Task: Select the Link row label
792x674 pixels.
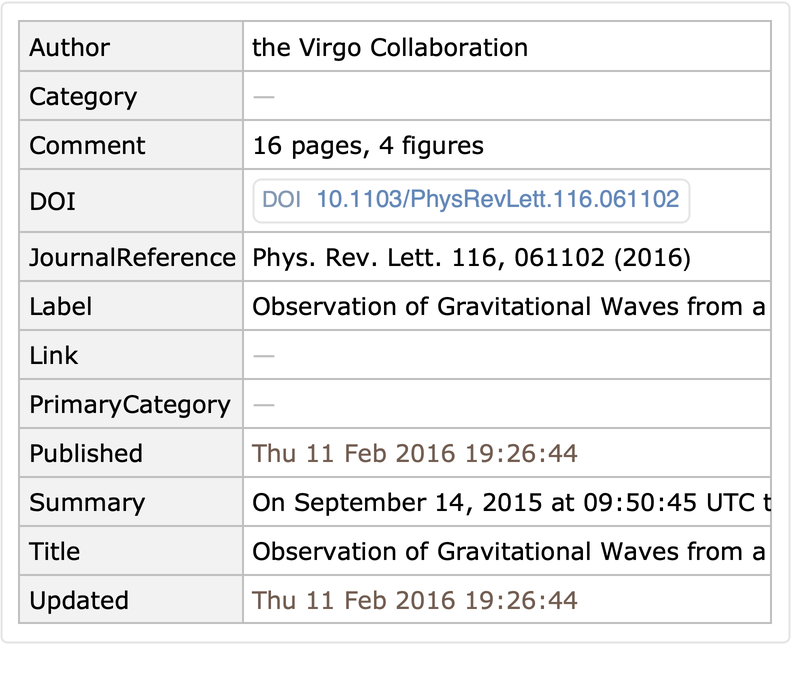Action: (x=54, y=356)
